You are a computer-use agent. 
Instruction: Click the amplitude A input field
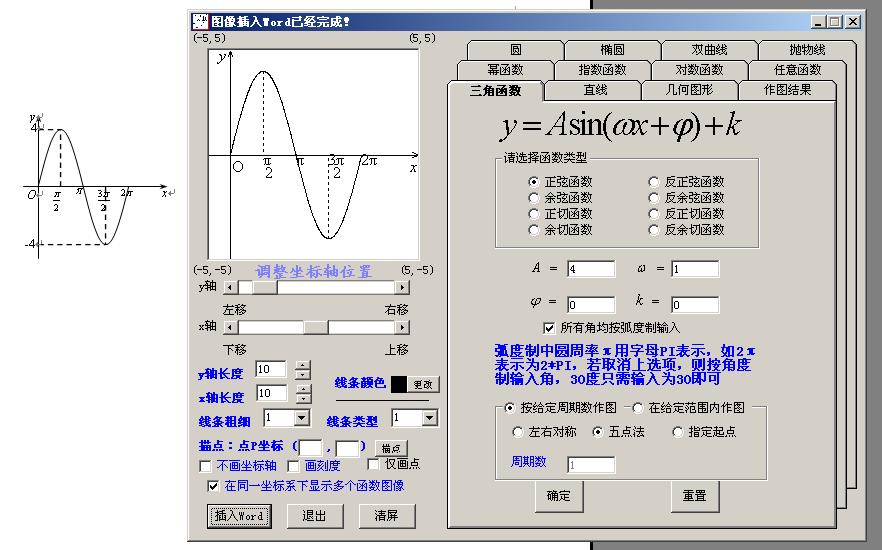[590, 269]
